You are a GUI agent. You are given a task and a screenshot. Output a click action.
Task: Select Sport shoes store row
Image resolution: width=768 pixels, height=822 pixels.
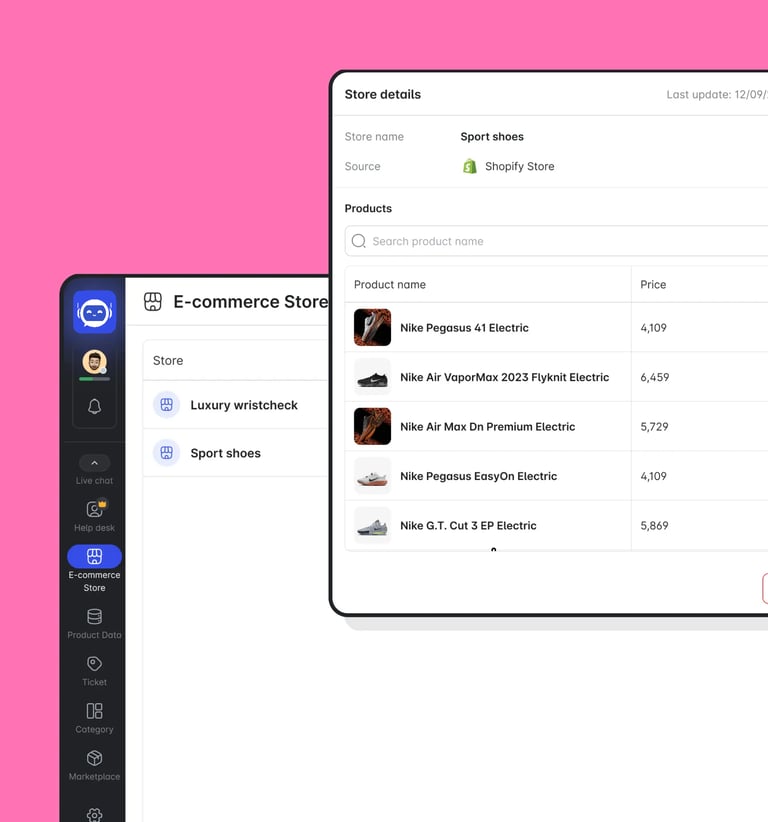coord(236,453)
